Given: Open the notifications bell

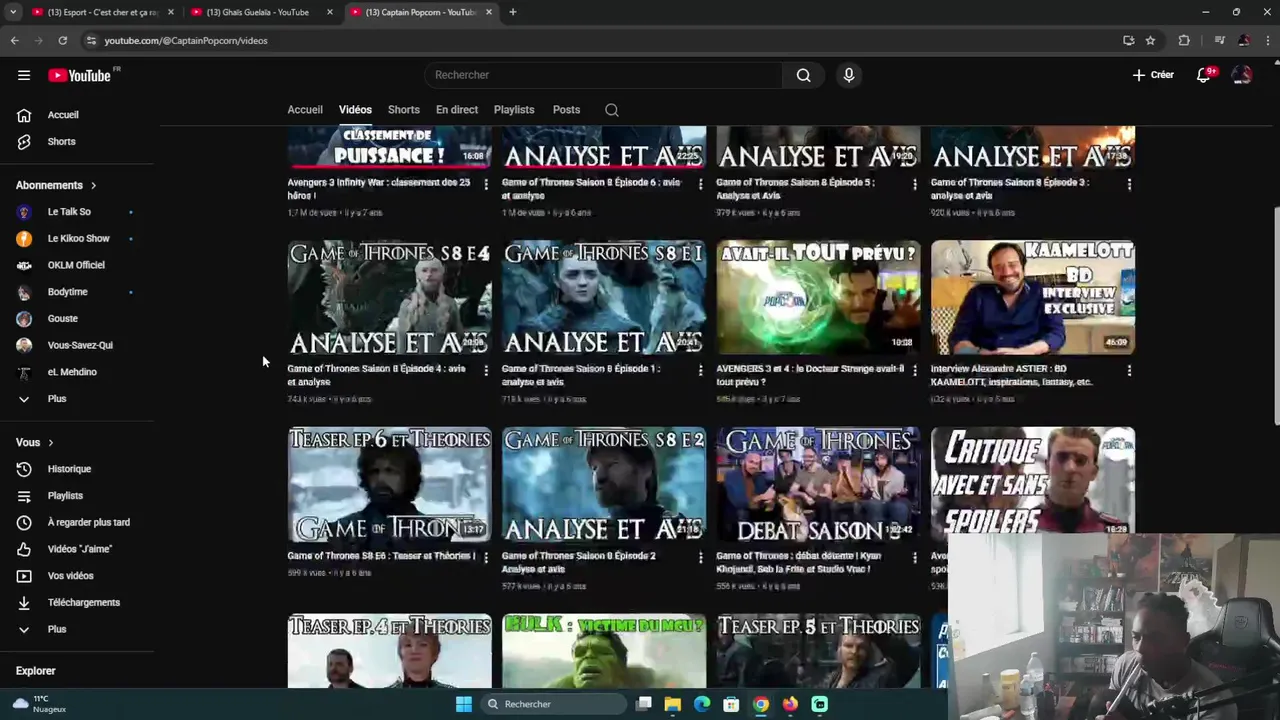Looking at the screenshot, I should (1204, 75).
